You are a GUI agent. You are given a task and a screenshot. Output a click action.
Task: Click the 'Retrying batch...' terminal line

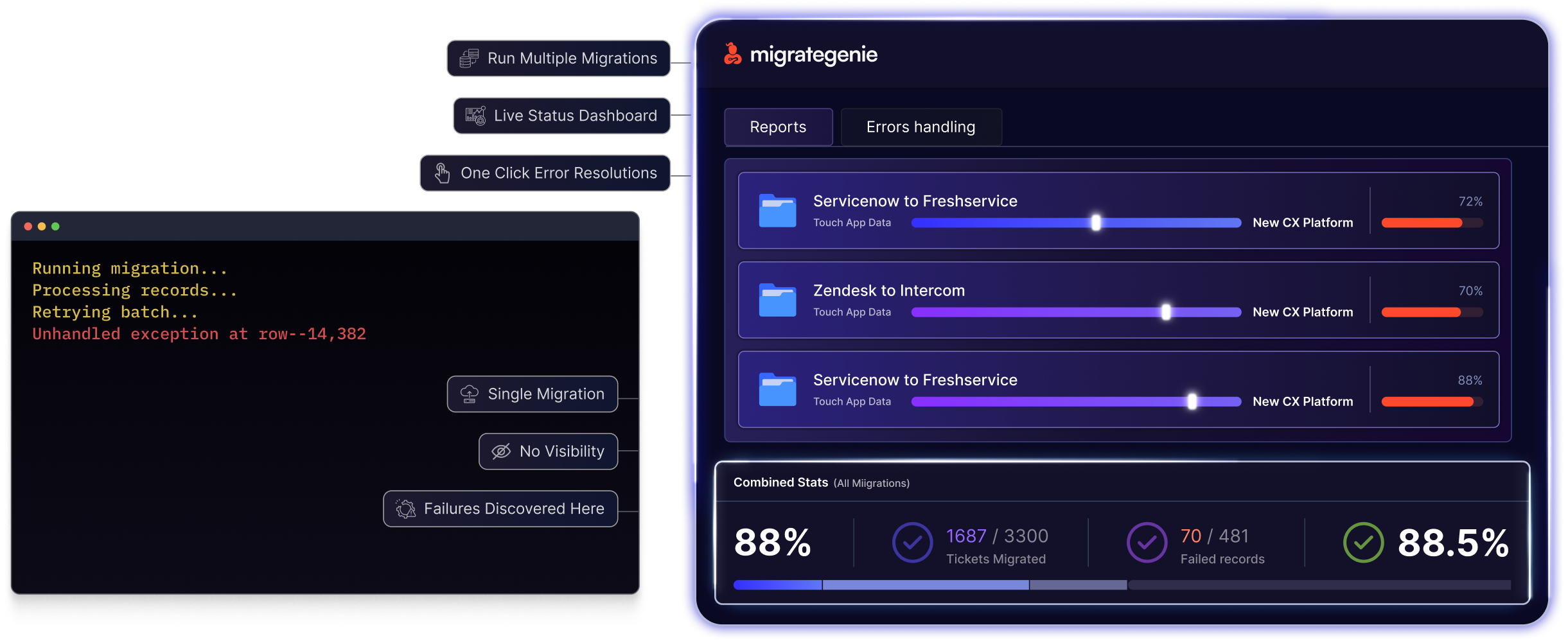coord(115,312)
